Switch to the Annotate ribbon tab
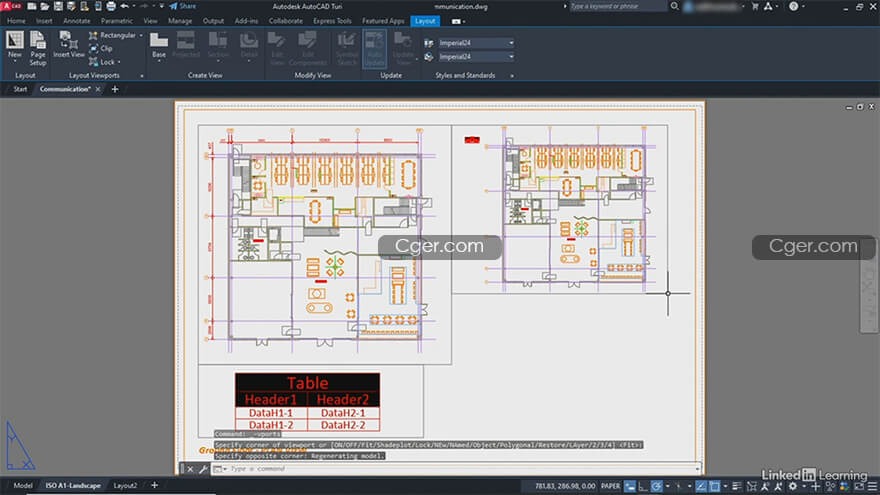Screen dimensions: 880x495 (x=77, y=21)
